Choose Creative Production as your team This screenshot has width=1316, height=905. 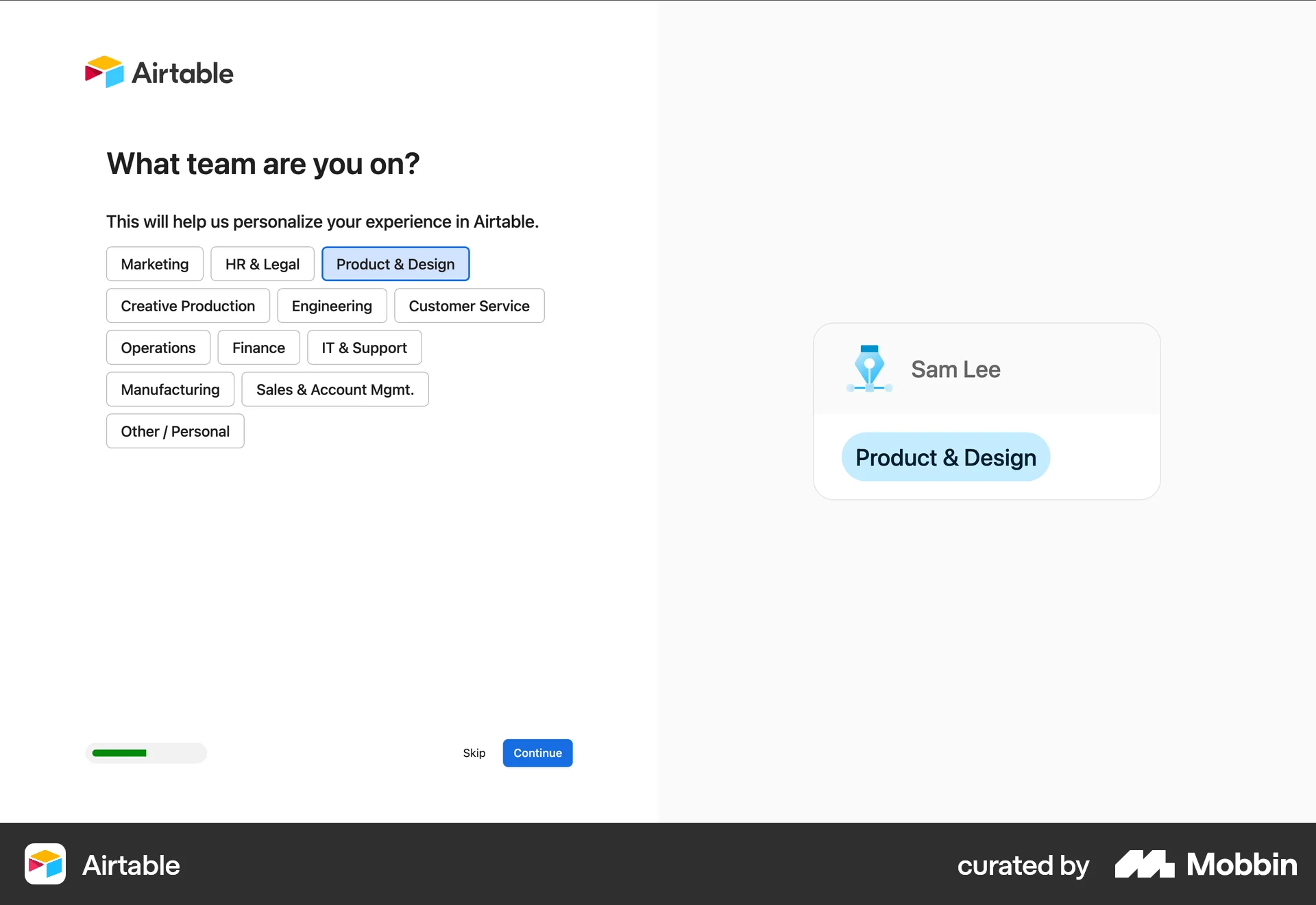point(188,306)
